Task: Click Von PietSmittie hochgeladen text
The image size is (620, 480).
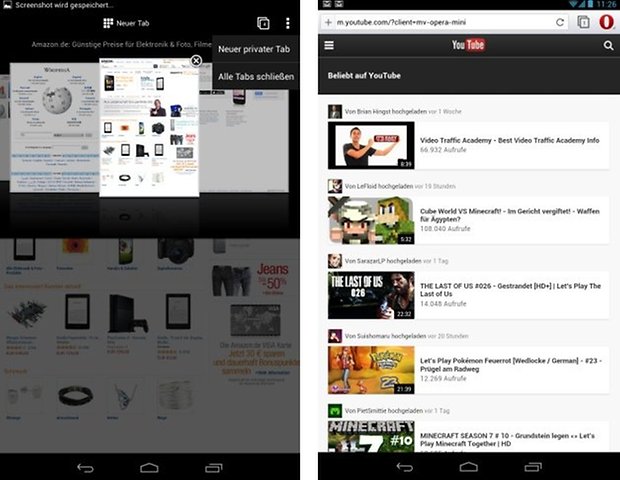Action: coord(384,411)
